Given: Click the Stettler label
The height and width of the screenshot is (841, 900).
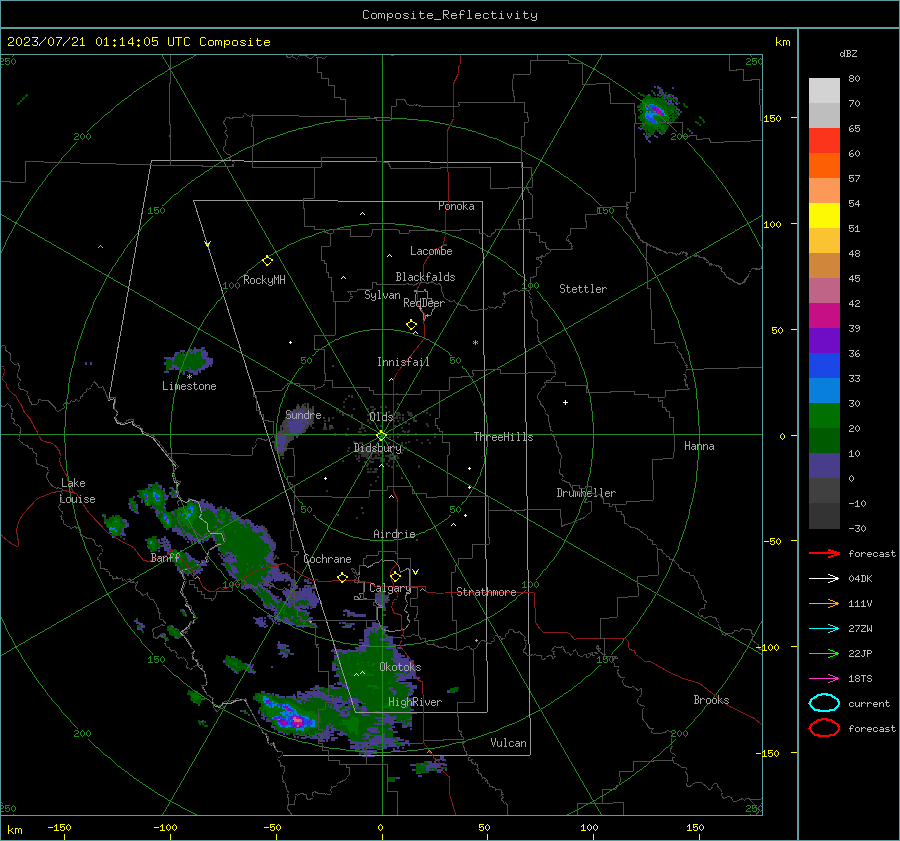Looking at the screenshot, I should click(583, 289).
